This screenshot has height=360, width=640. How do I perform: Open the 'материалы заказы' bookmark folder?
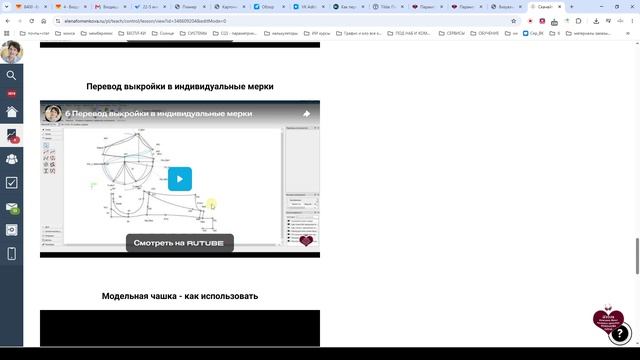[x=589, y=33]
